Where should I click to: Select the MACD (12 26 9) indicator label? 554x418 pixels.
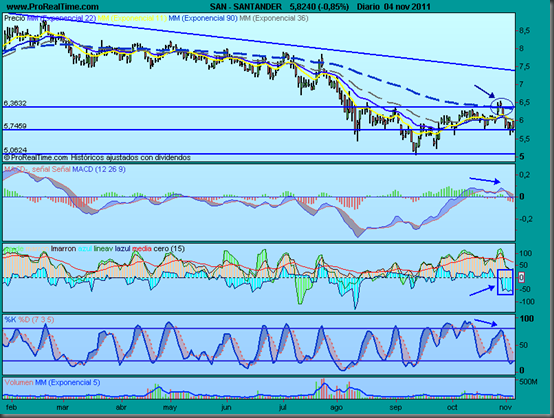[x=99, y=170]
